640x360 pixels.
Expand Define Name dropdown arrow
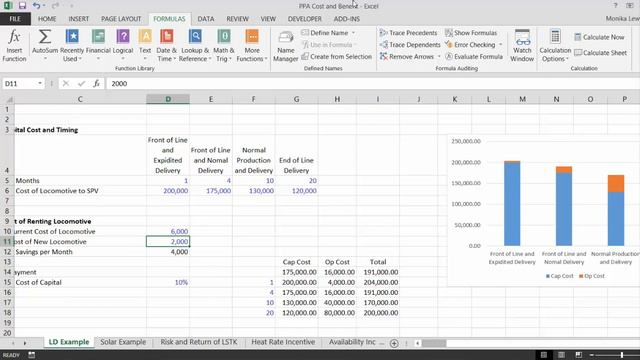tap(353, 33)
